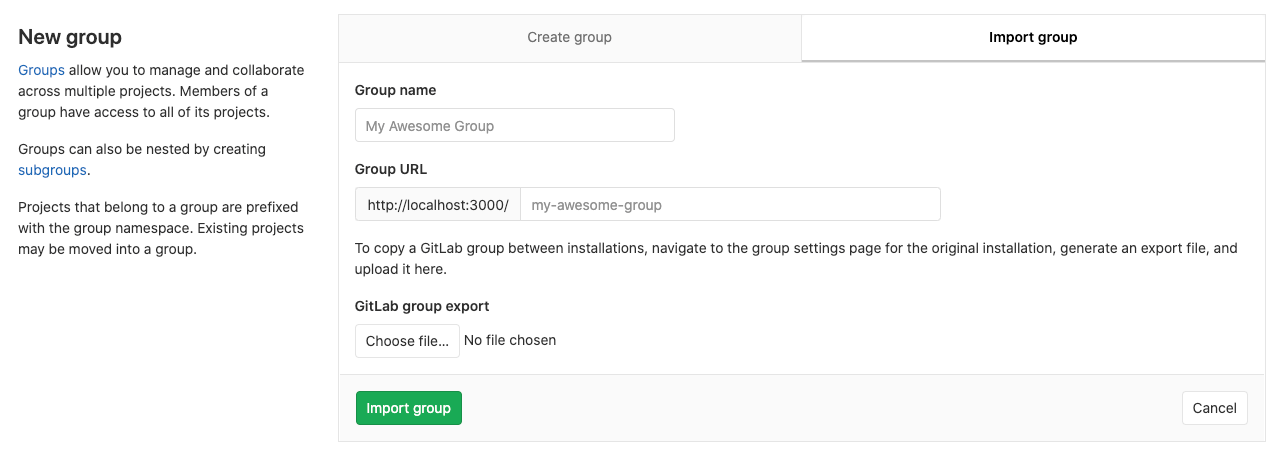Focus the Group name text field
Screen dimensions: 1284x459
pos(514,126)
